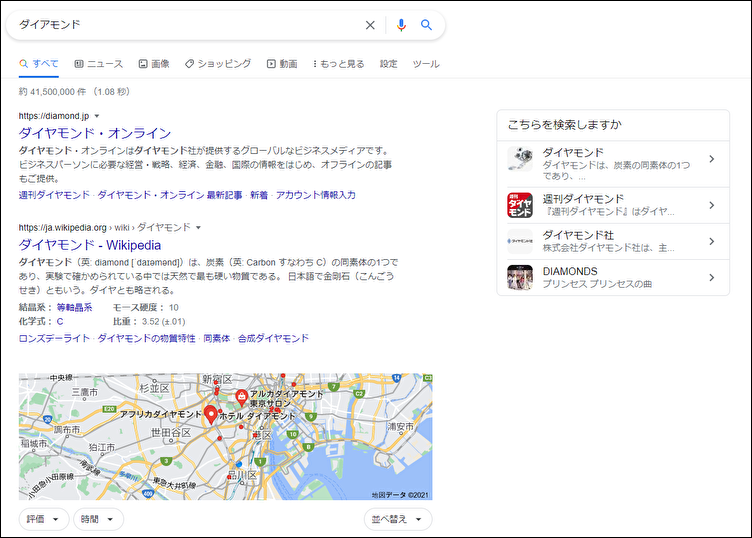Open the 新着 sitelink
Image resolution: width=752 pixels, height=538 pixels.
click(259, 195)
